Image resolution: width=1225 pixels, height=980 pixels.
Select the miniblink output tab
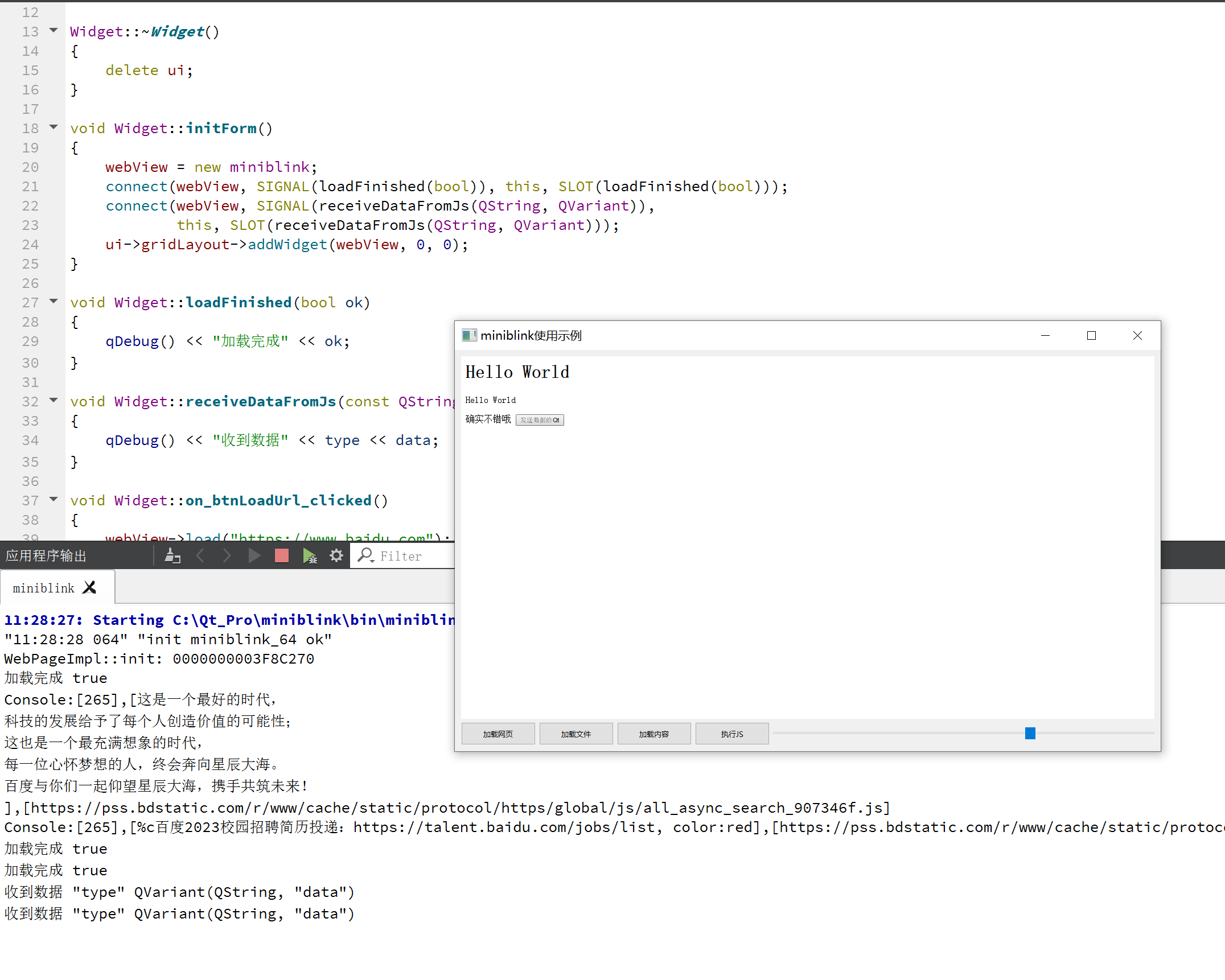click(x=44, y=587)
